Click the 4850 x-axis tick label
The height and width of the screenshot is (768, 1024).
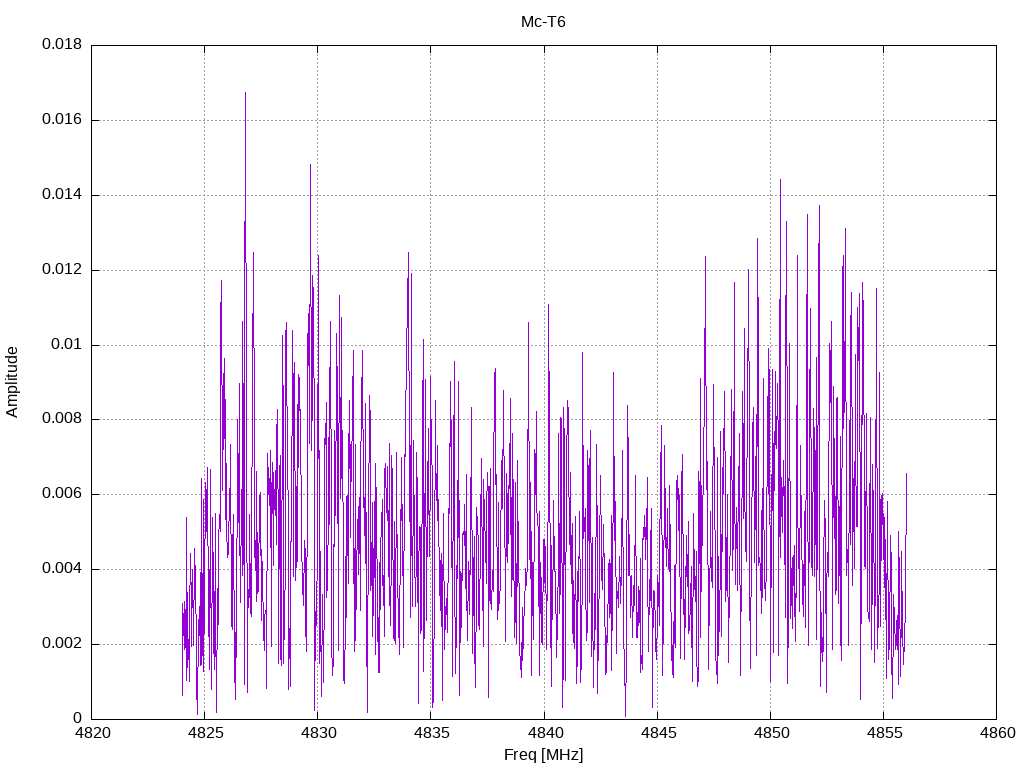771,733
